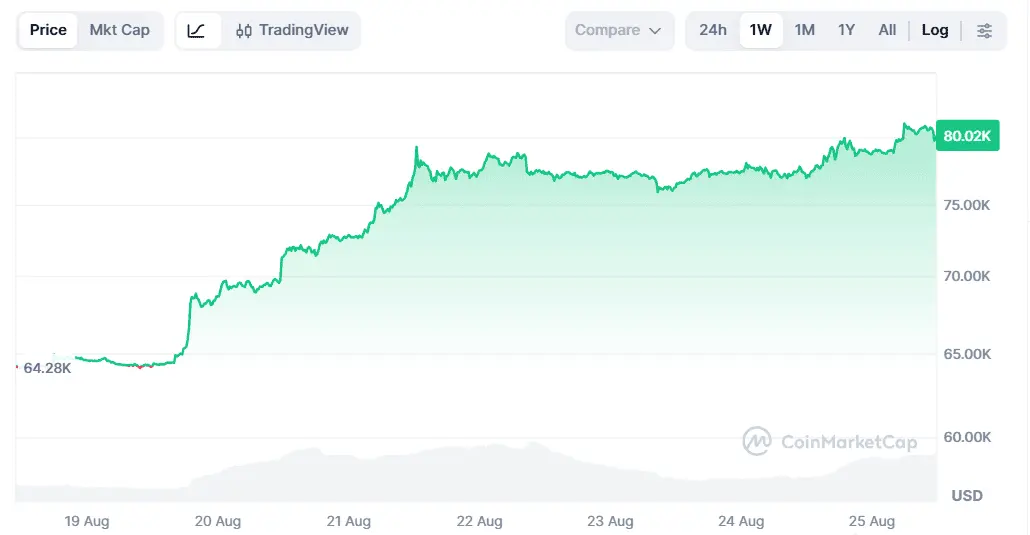
Task: Click the CoinMarketCap watermark logo
Action: [x=757, y=441]
